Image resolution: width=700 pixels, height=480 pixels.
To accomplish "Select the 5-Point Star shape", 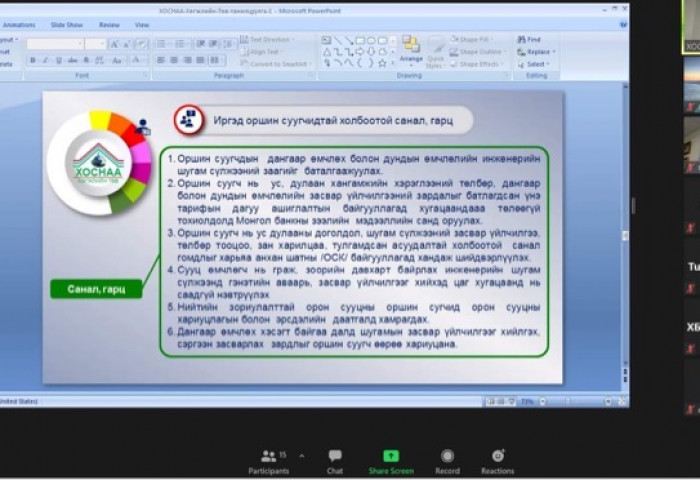I will click(x=382, y=63).
